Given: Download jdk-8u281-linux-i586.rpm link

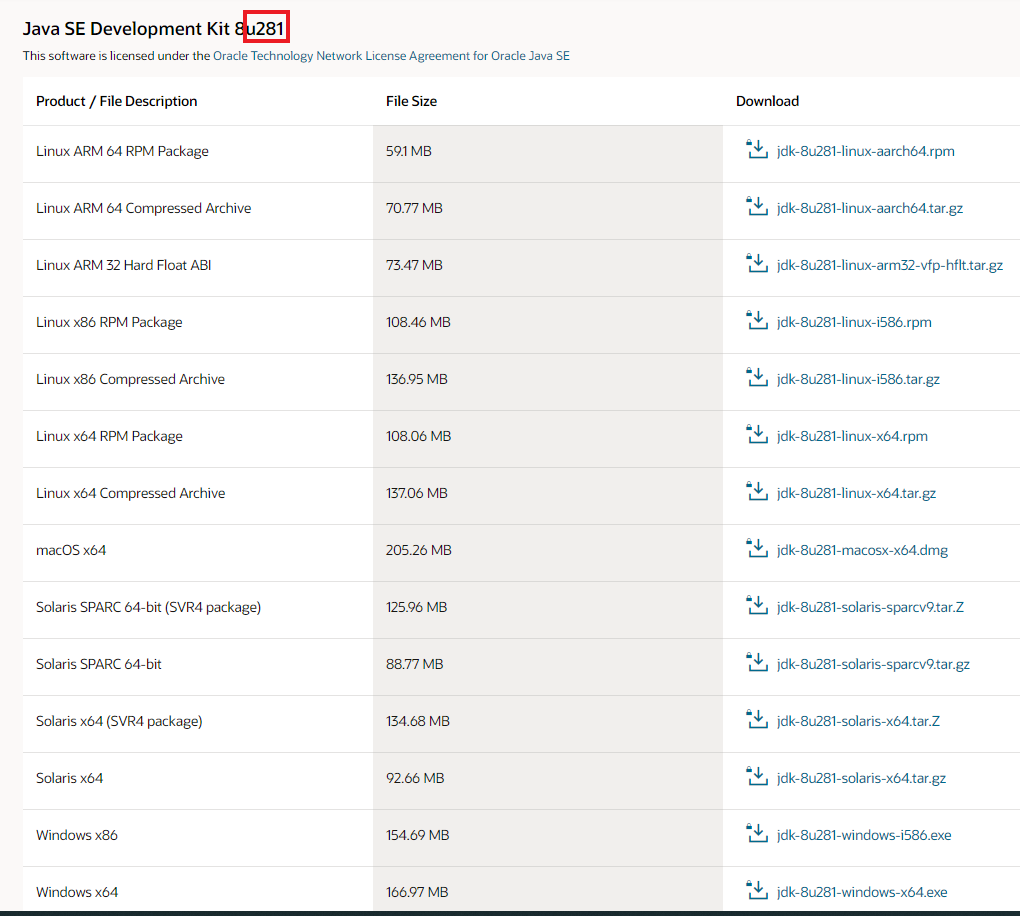Looking at the screenshot, I should tap(854, 322).
